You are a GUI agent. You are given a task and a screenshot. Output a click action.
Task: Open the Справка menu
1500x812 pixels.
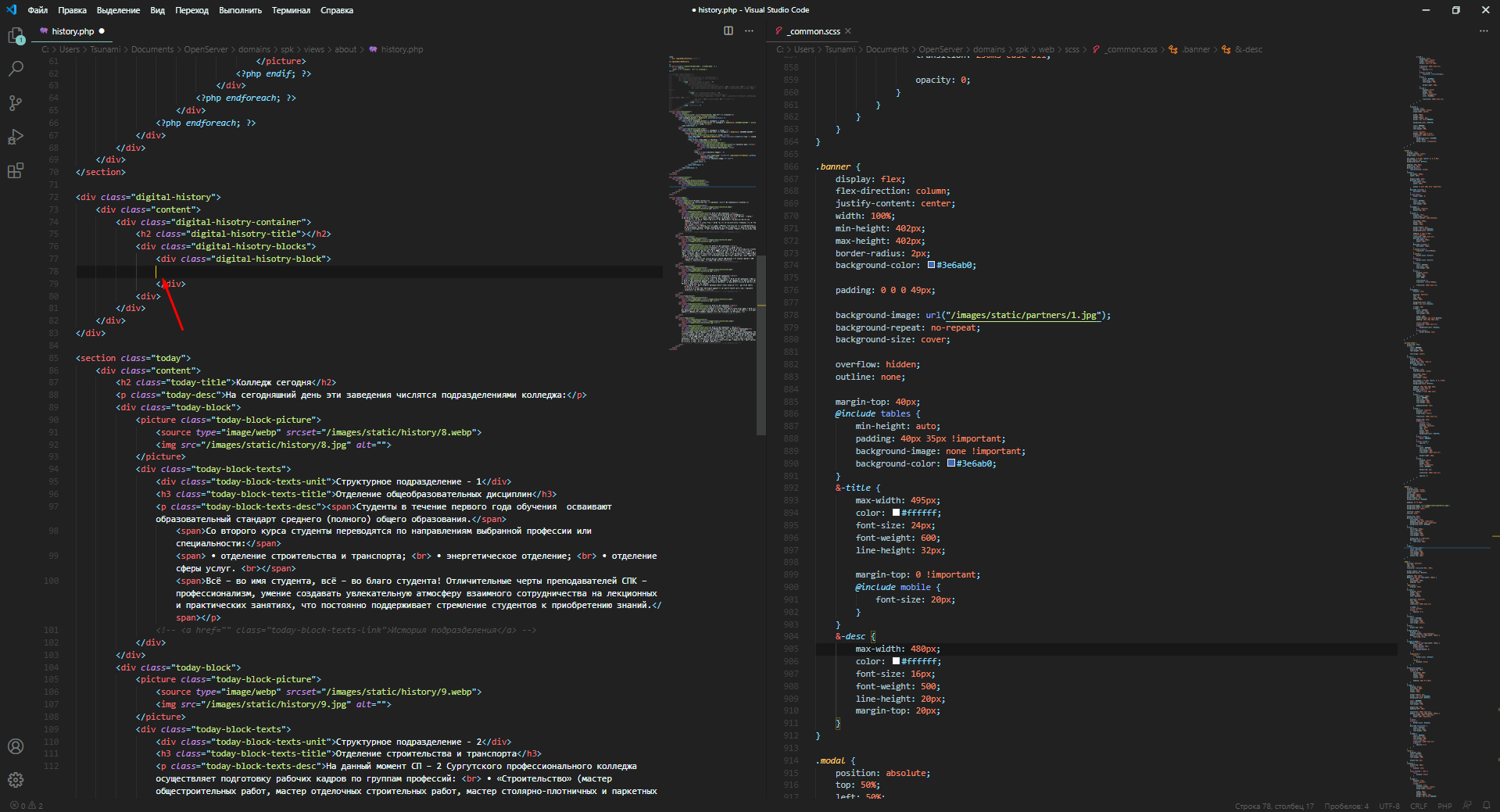tap(337, 10)
